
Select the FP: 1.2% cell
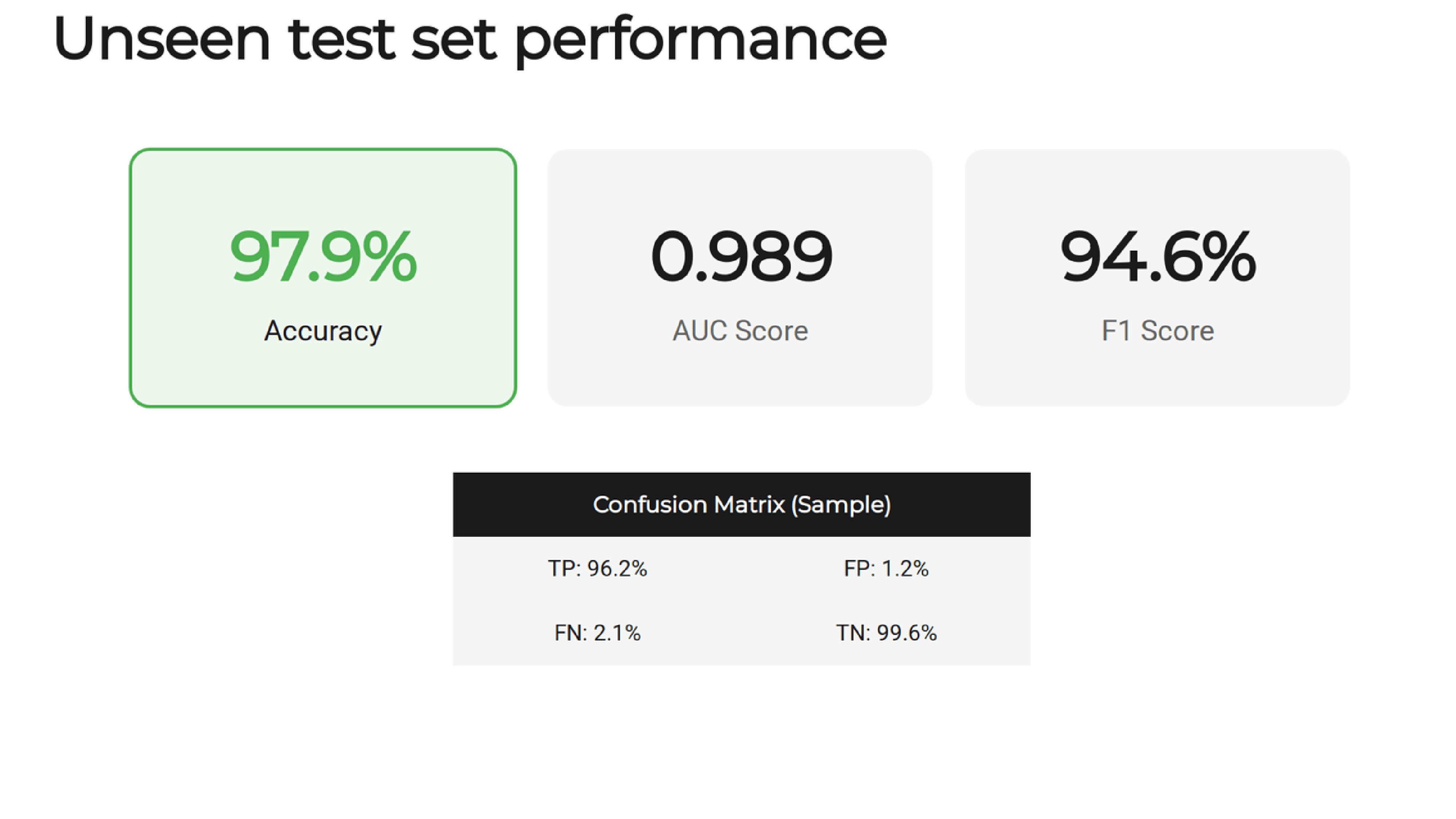[x=886, y=569]
